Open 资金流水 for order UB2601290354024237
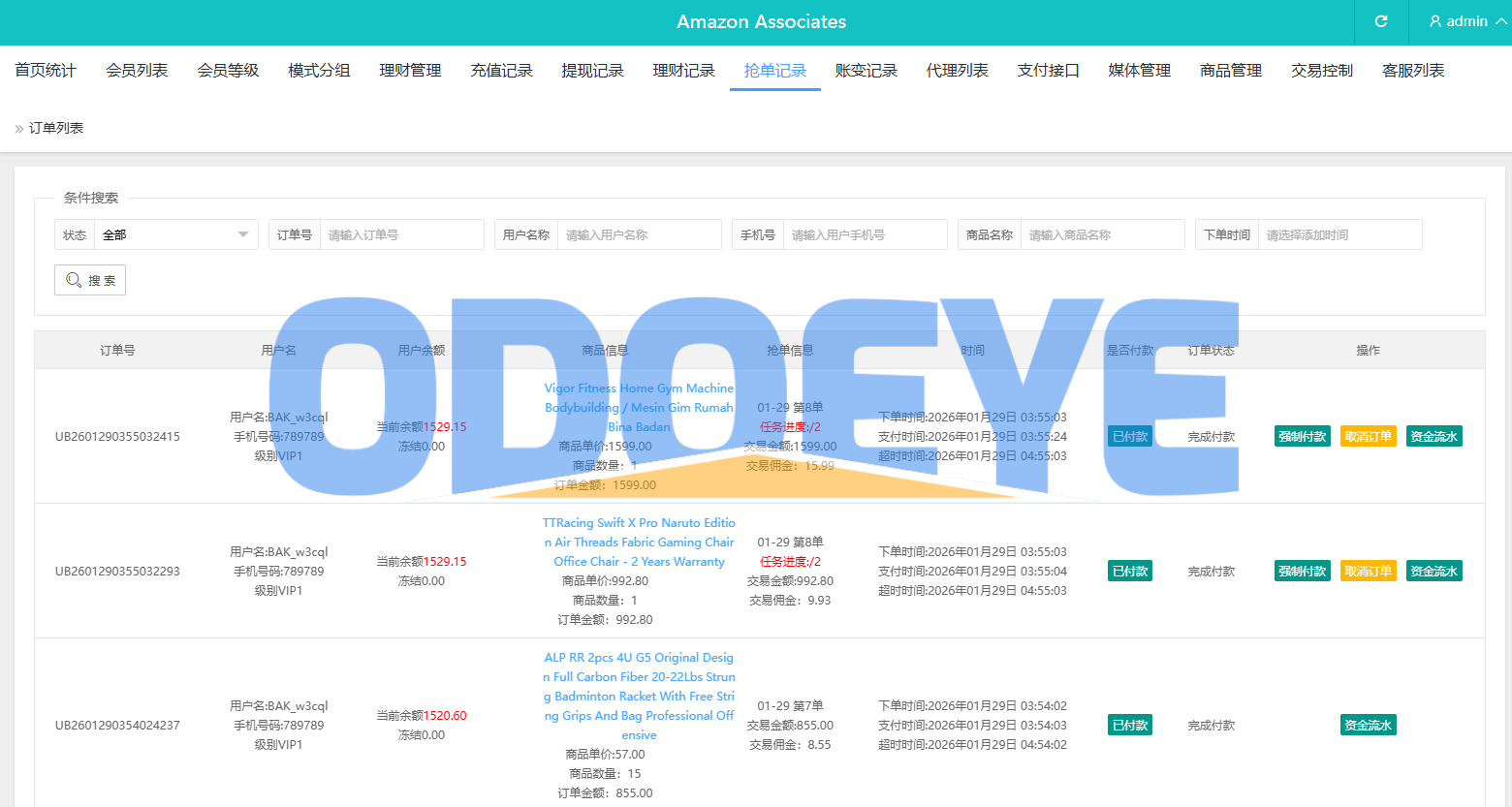This screenshot has width=1512, height=807. [x=1368, y=725]
